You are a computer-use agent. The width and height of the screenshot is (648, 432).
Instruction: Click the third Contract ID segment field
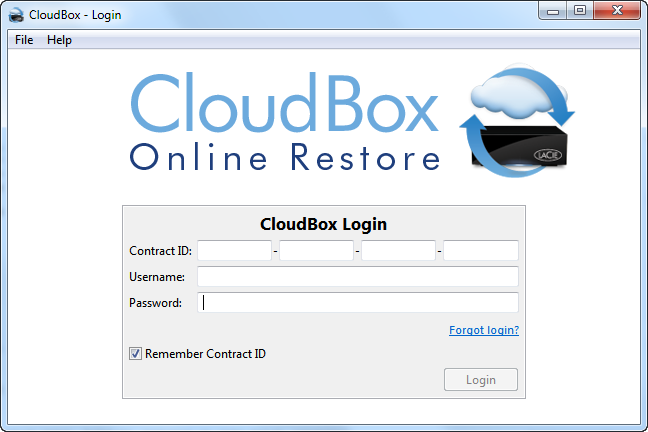pos(398,251)
